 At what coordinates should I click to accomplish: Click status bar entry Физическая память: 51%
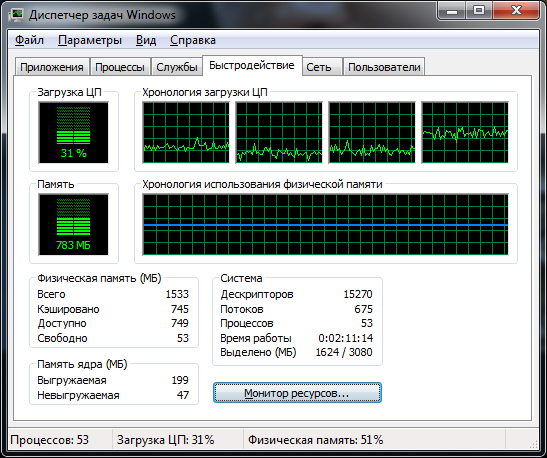(315, 440)
